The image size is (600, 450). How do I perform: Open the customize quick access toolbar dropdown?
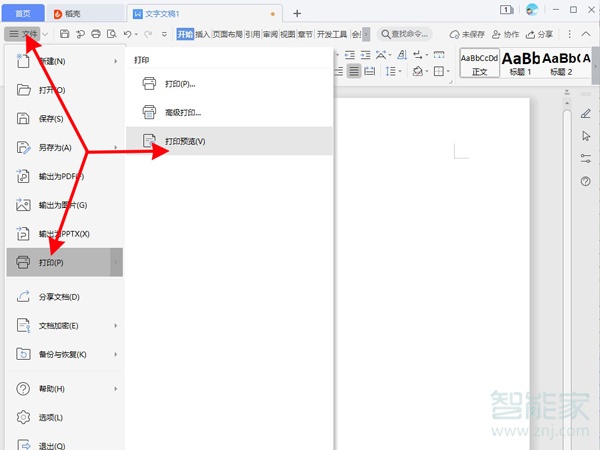(x=164, y=34)
